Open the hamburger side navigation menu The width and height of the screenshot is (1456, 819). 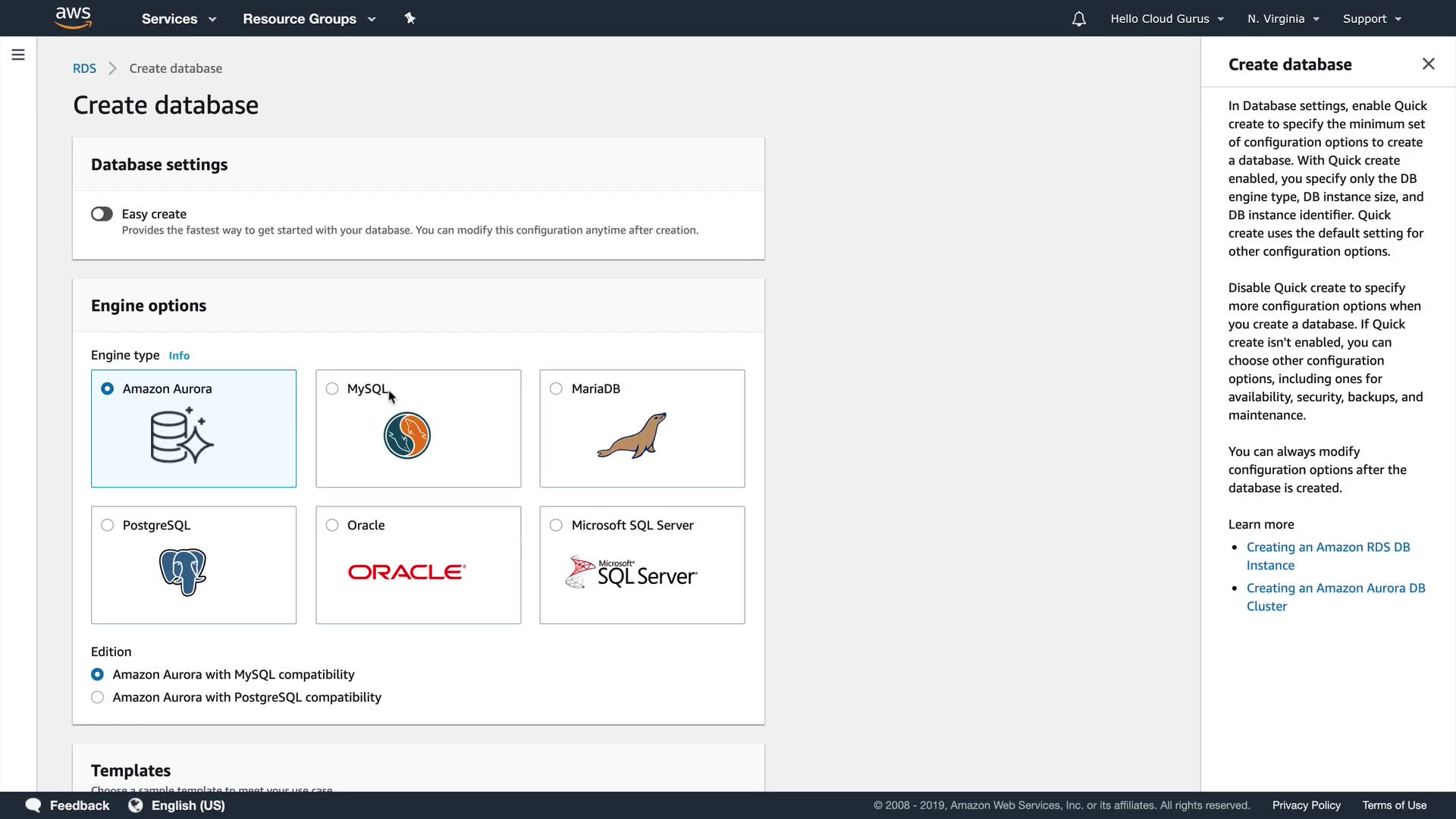[x=18, y=55]
